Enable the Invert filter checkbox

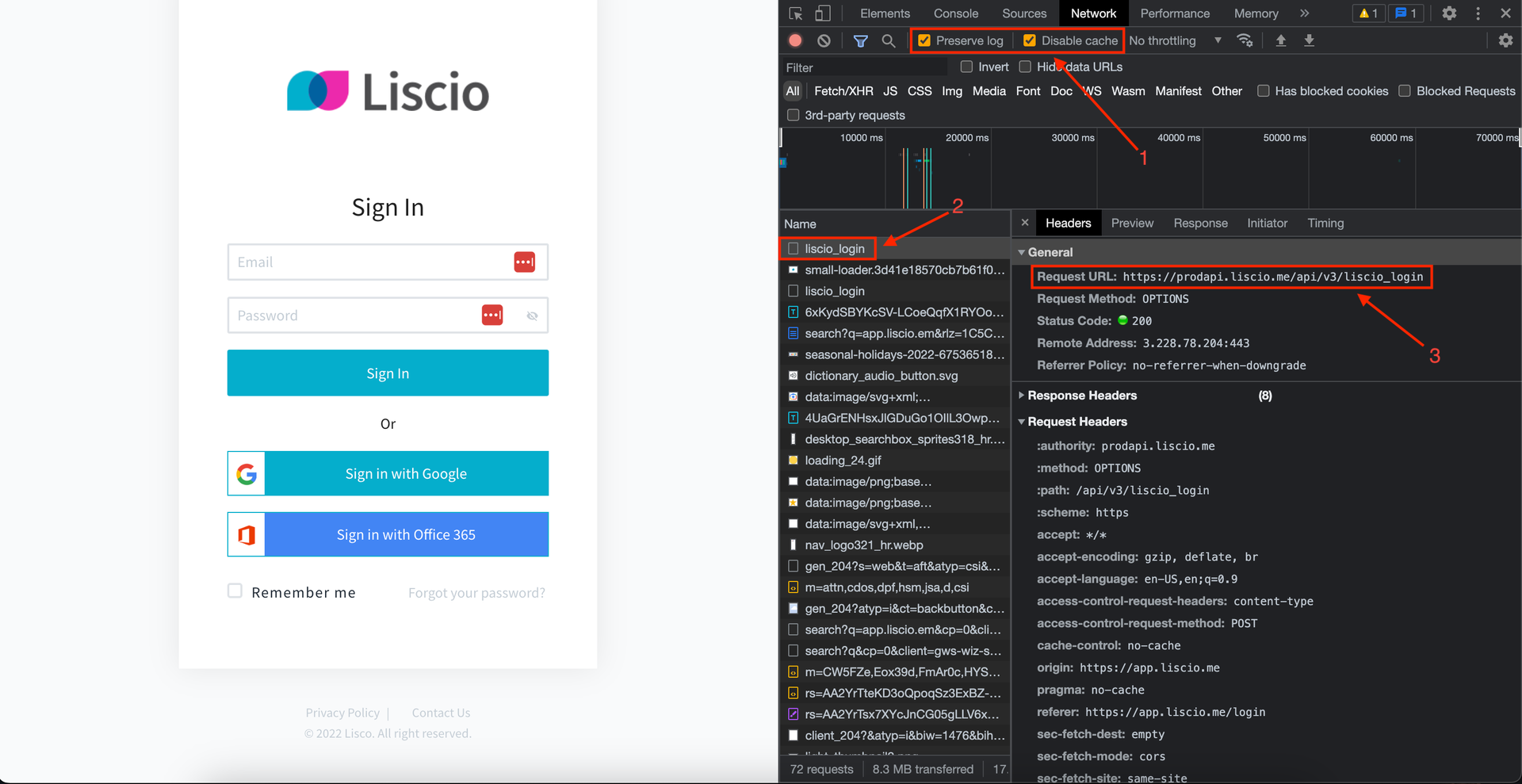pos(966,67)
